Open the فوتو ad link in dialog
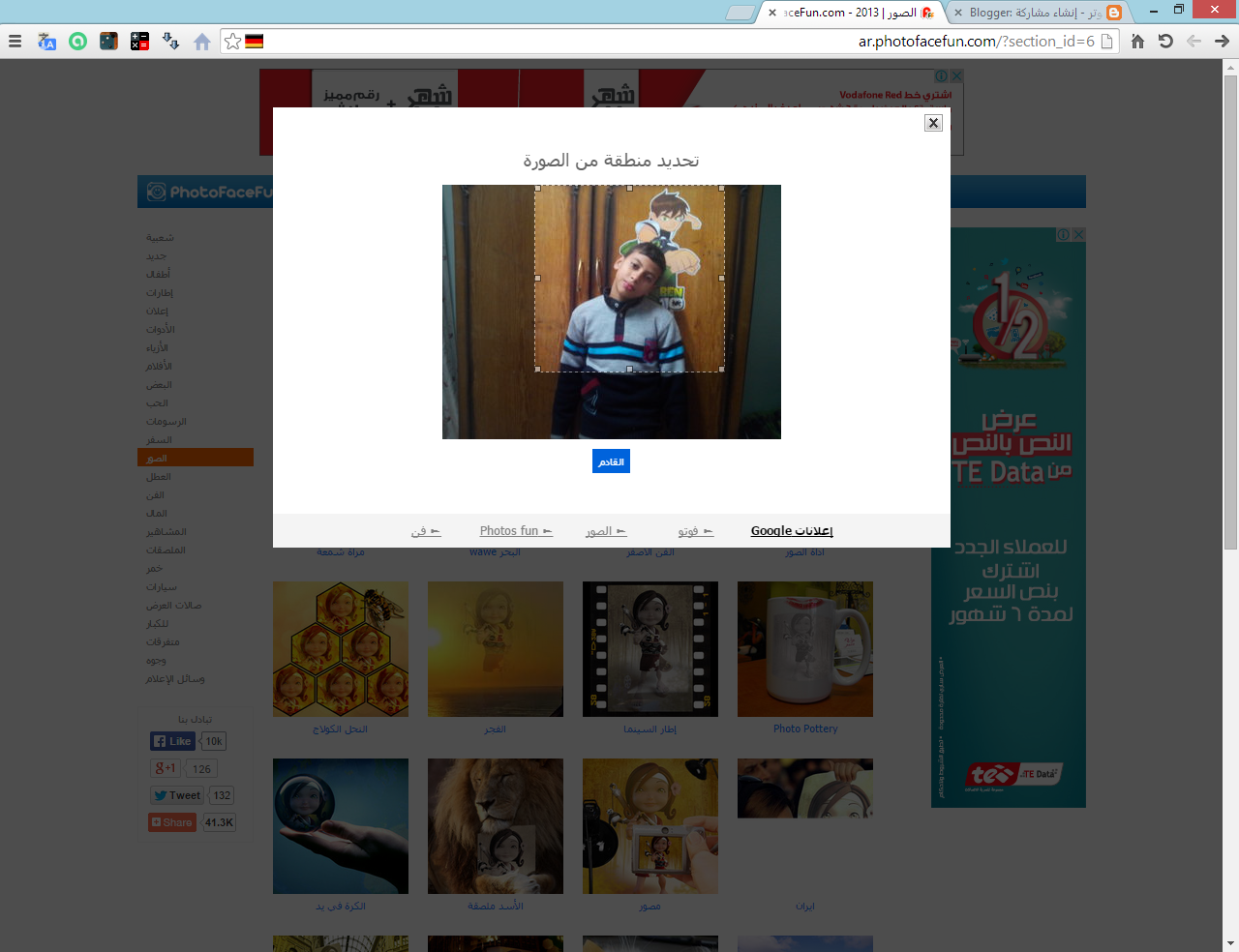The image size is (1239, 952). click(695, 531)
